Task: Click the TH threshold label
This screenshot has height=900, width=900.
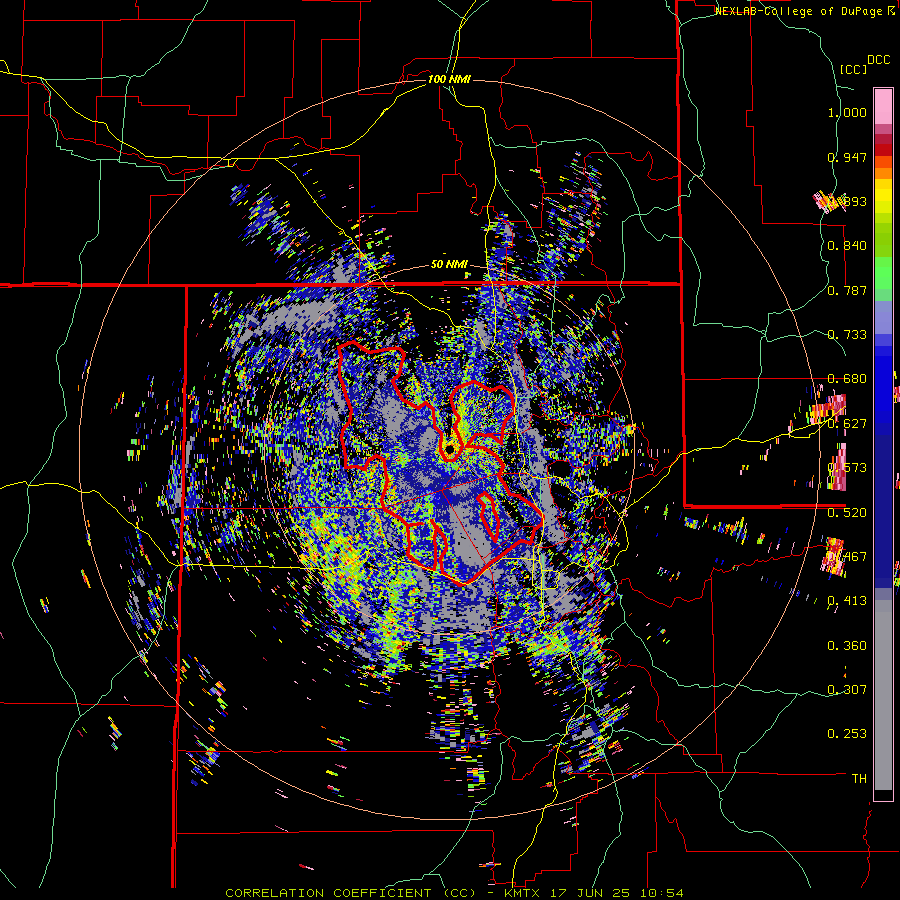Action: [859, 779]
